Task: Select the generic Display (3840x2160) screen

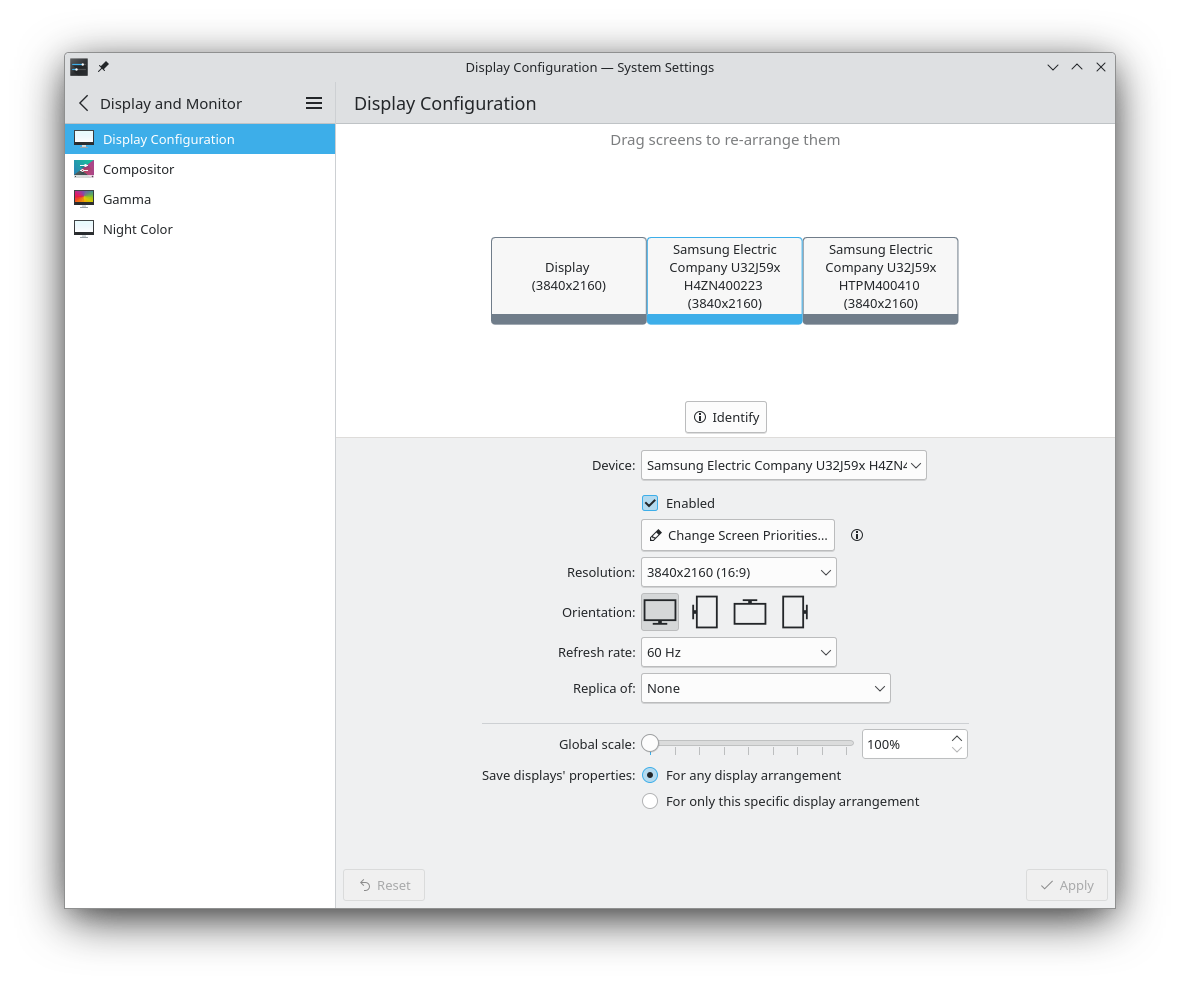Action: coord(568,281)
